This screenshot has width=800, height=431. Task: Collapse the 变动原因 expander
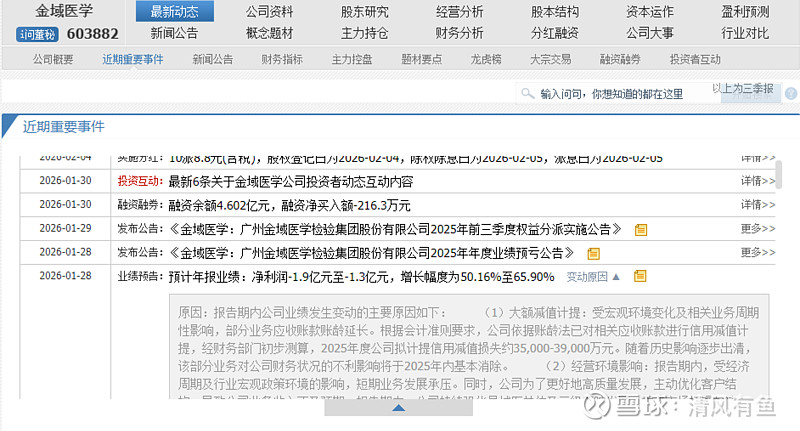[593, 276]
